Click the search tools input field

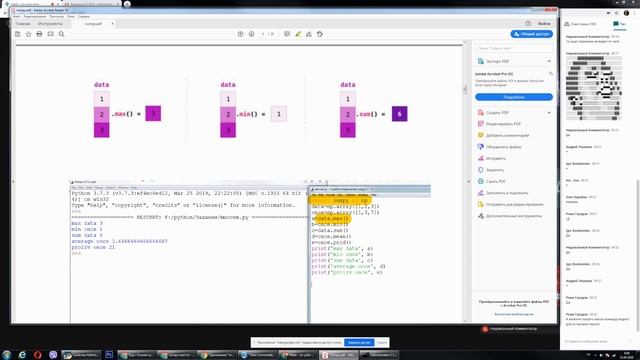[513, 48]
